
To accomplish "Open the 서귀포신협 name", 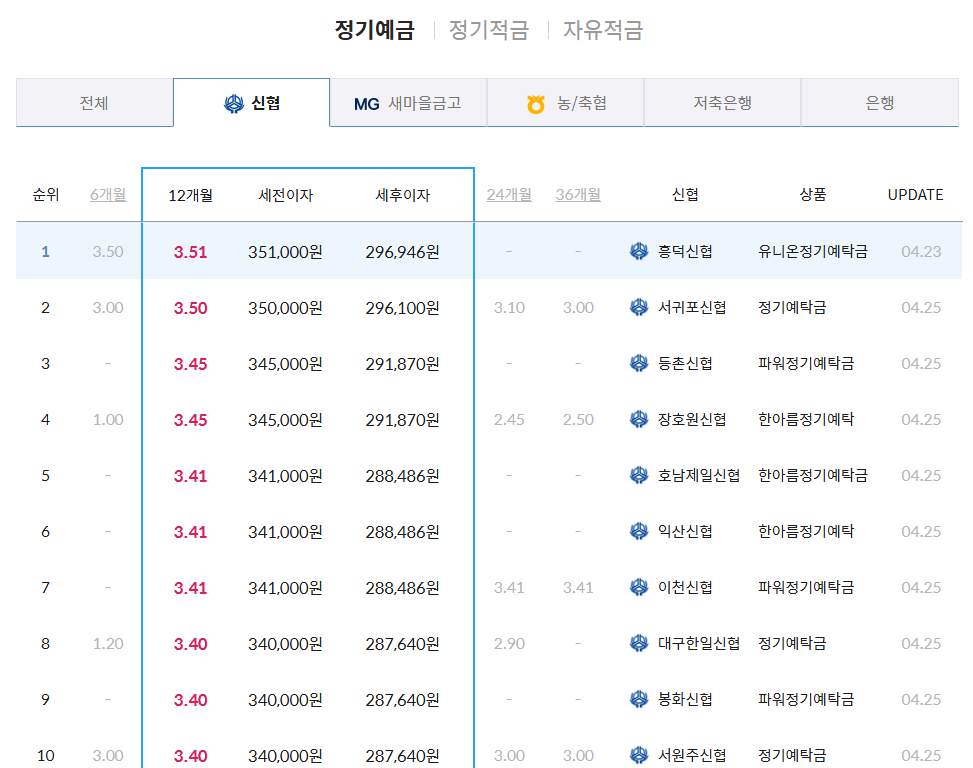I will tap(692, 307).
